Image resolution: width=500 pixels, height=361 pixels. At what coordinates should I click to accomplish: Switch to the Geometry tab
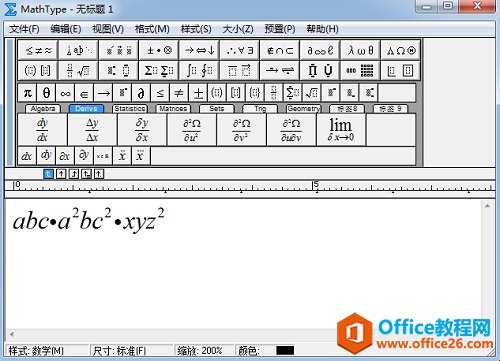coord(304,109)
